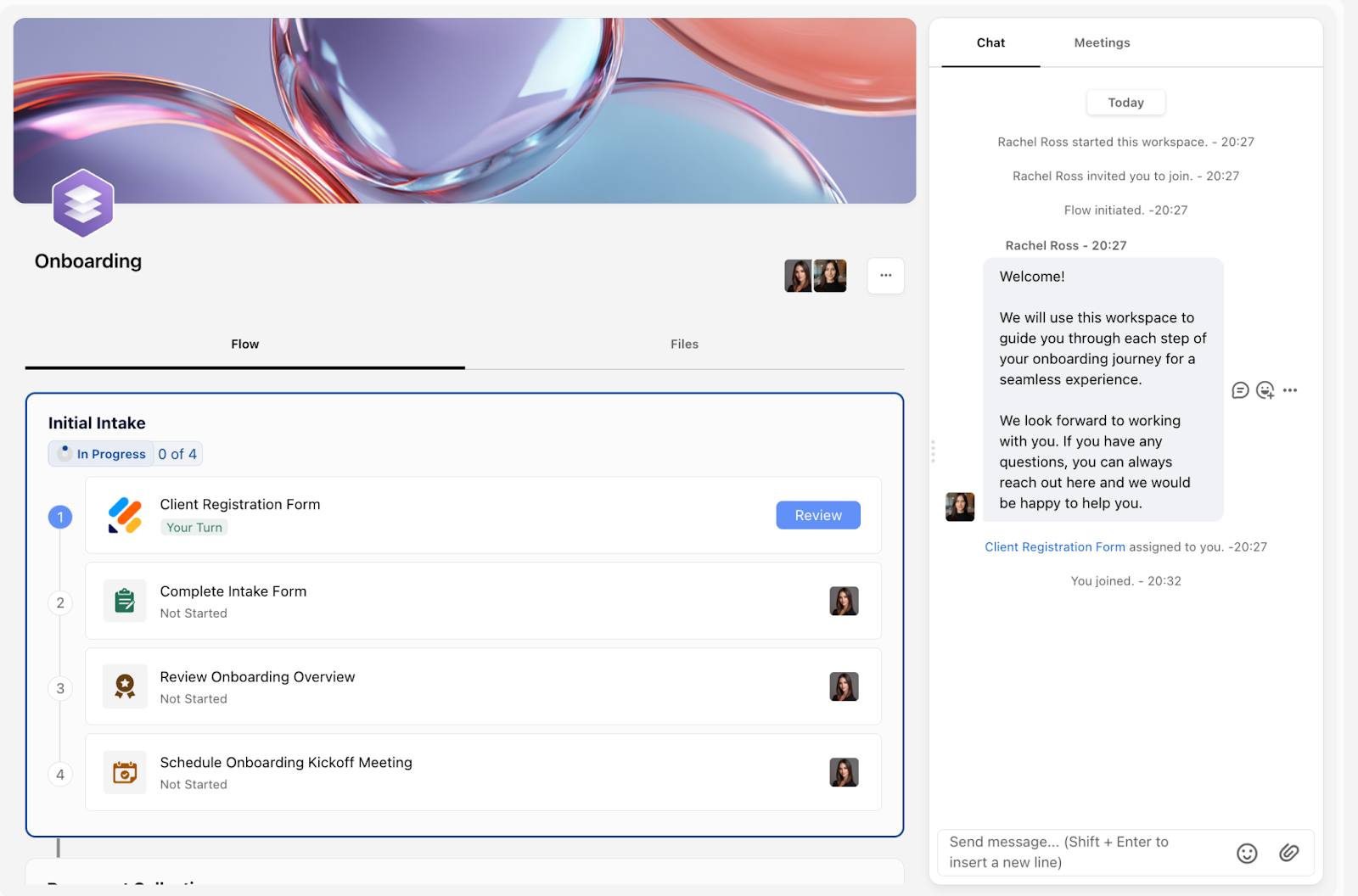The width and height of the screenshot is (1358, 896).
Task: Open the emoji picker in message box
Action: click(1246, 853)
